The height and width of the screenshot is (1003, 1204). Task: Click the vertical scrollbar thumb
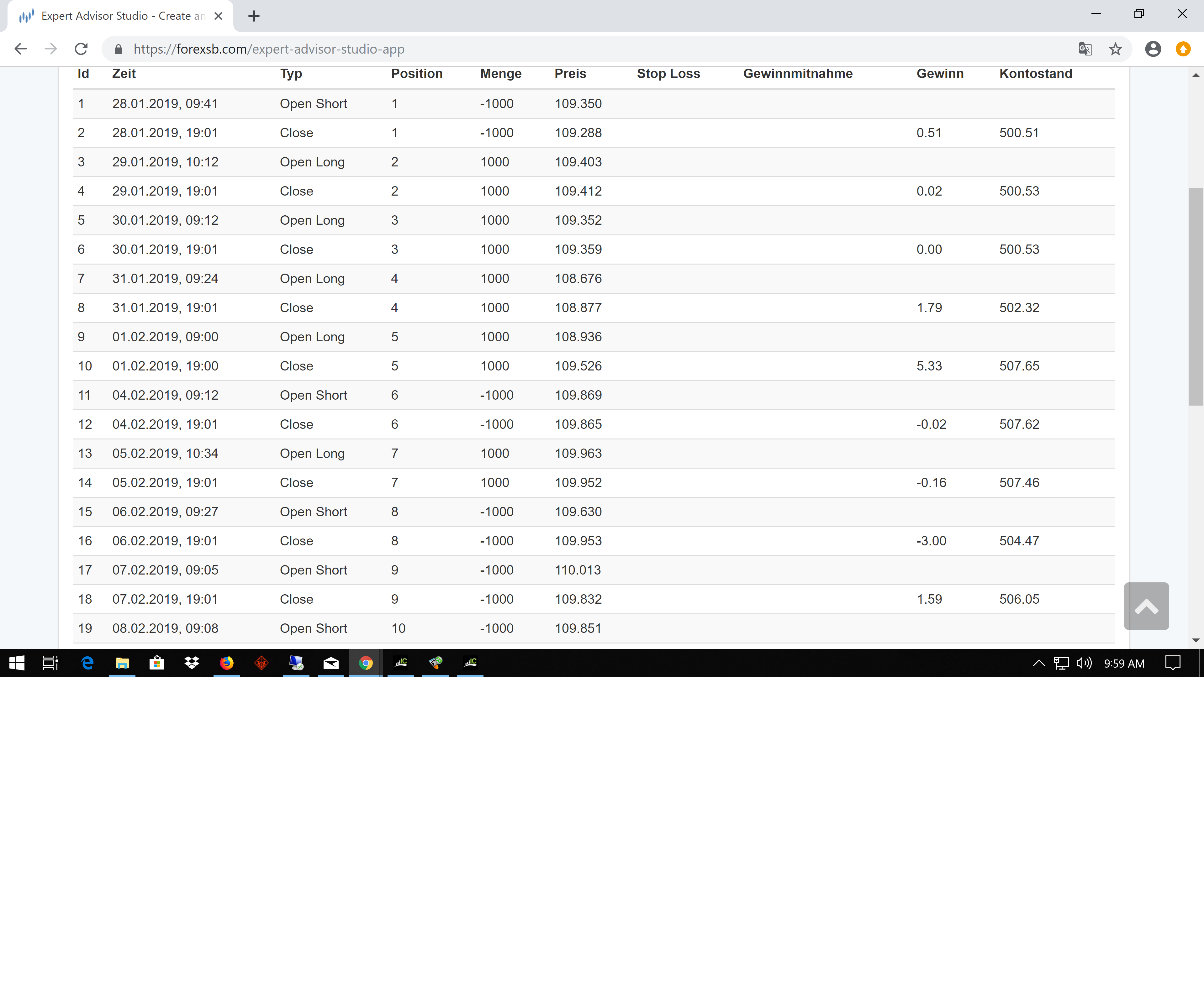pyautogui.click(x=1196, y=296)
